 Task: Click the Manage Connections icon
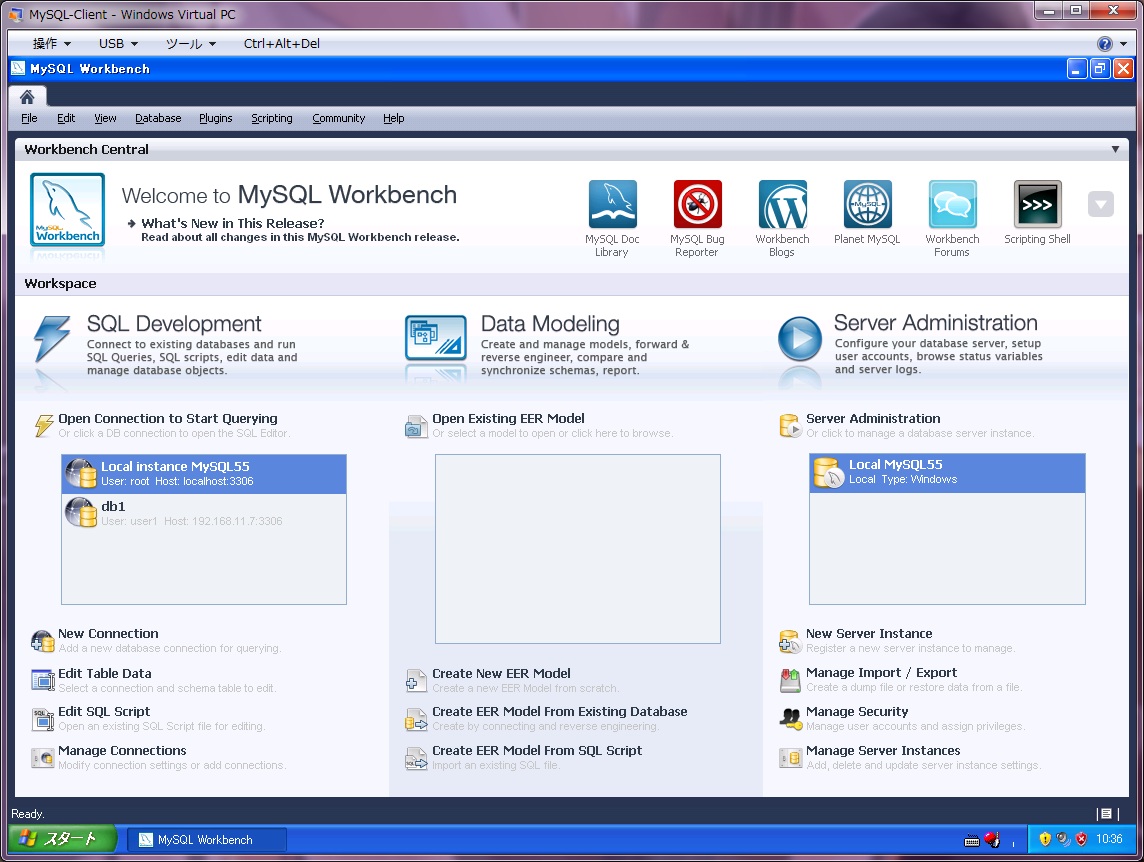point(42,758)
